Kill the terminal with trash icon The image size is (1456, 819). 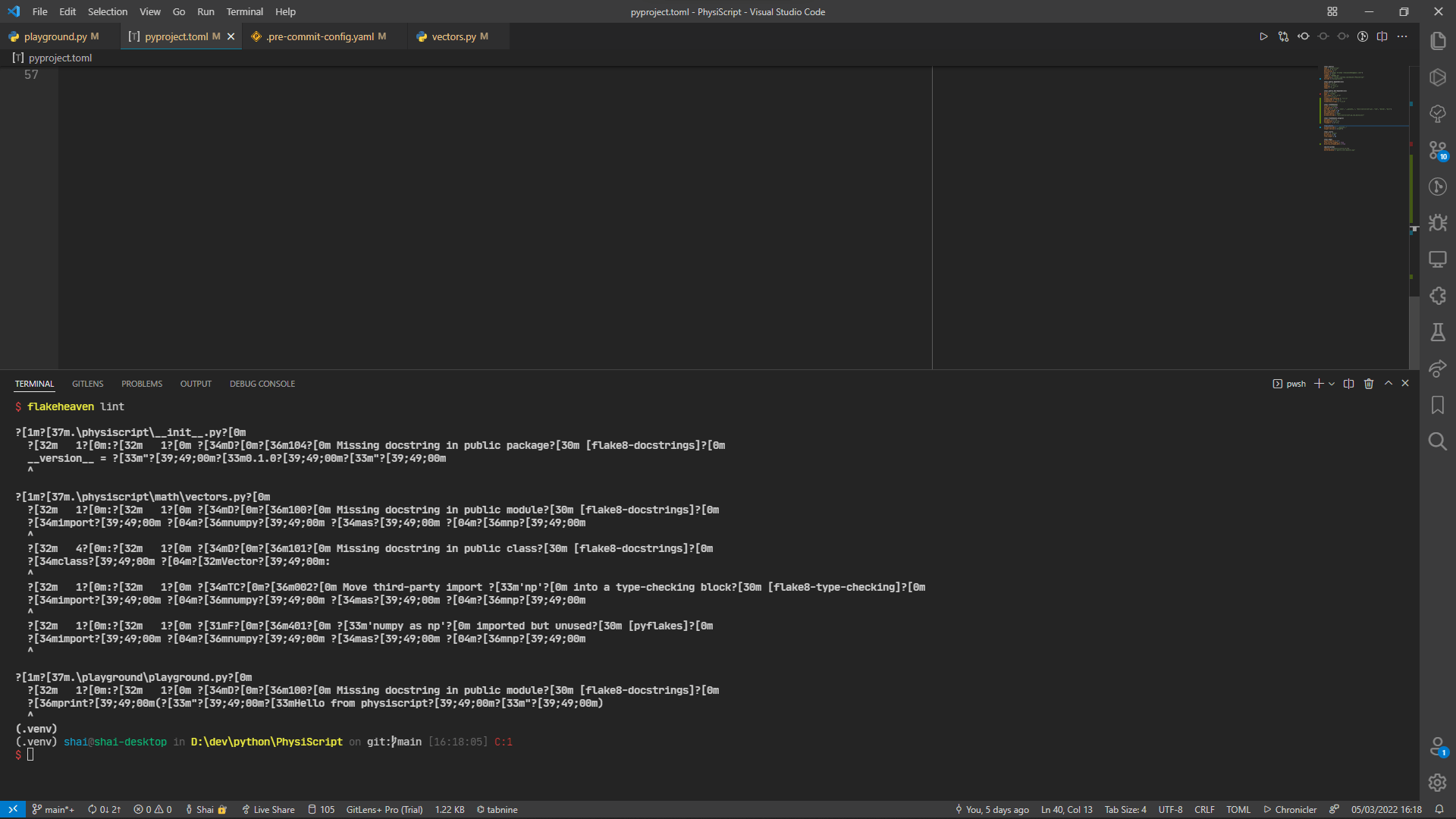(1369, 384)
